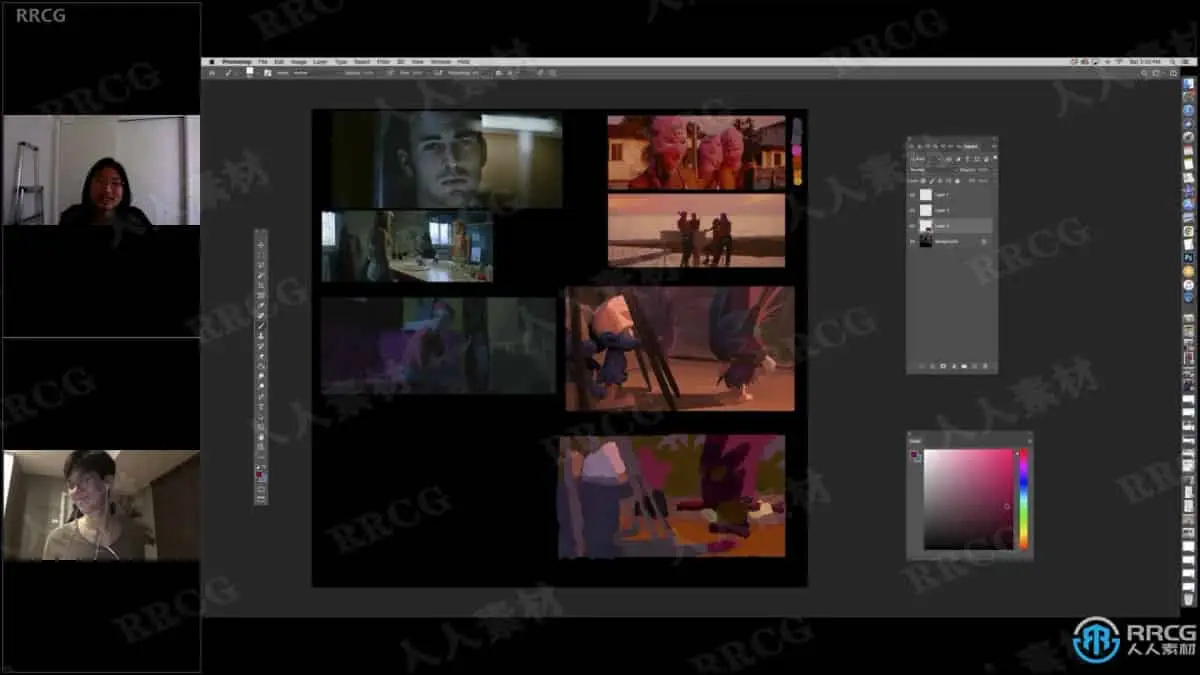Open the Apple menu

212,62
